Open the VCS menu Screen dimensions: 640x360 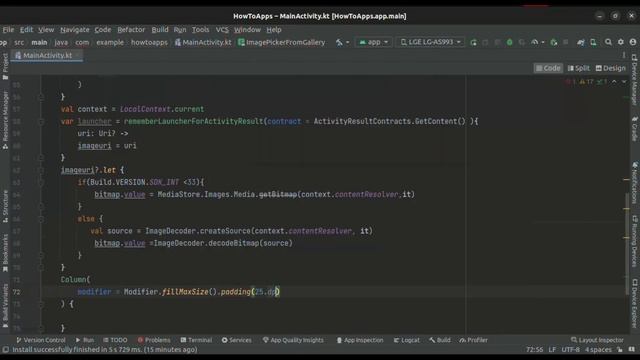point(222,29)
